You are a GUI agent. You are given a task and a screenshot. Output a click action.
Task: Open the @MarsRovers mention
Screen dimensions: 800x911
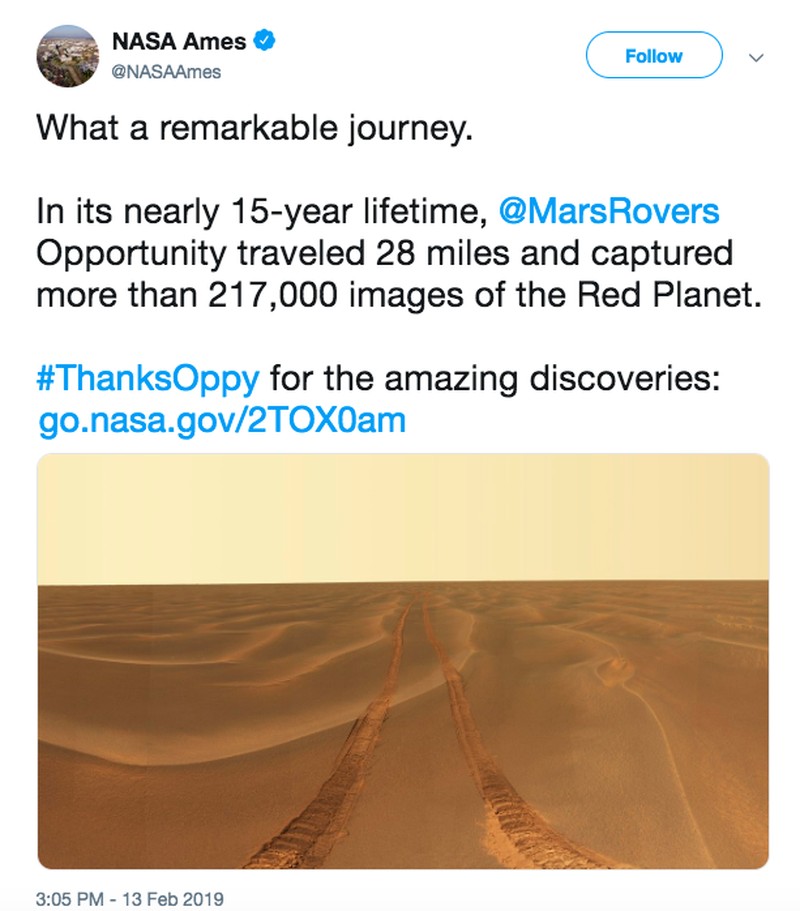609,211
